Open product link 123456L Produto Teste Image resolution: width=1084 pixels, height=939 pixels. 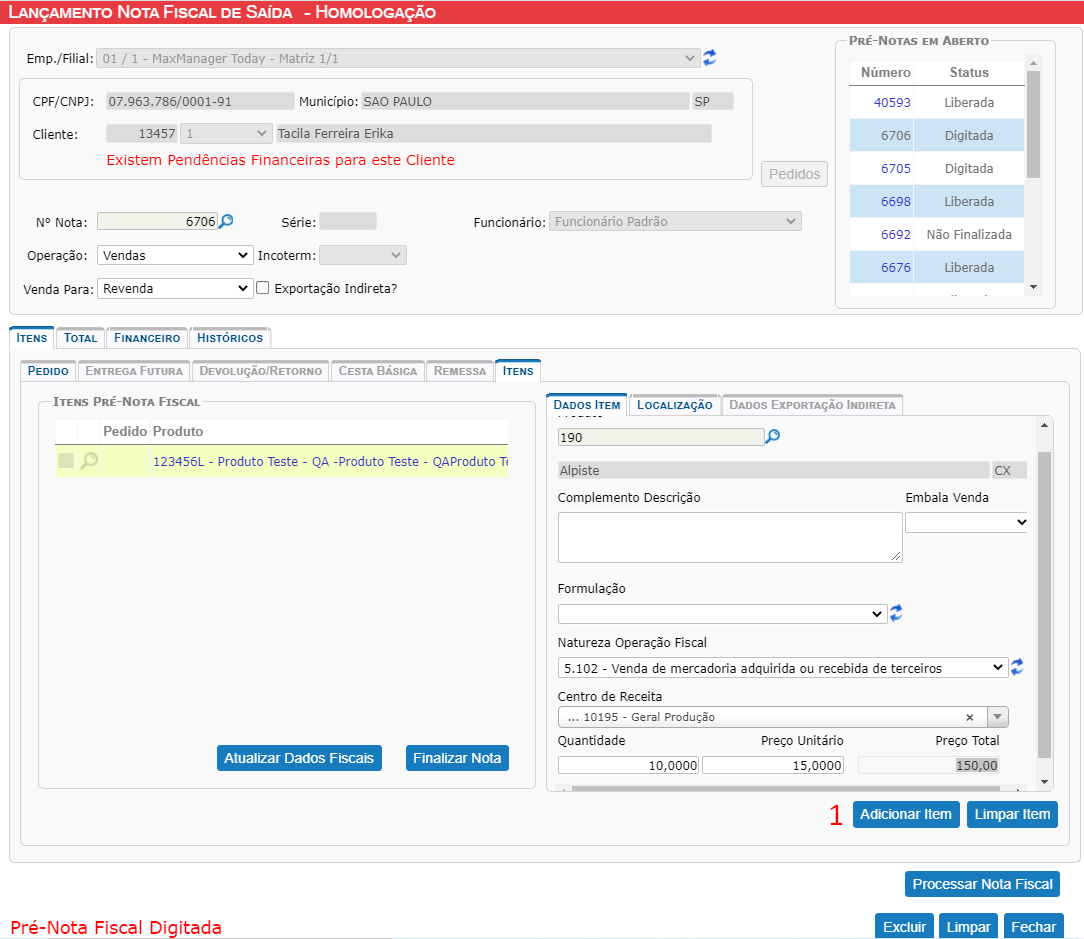(330, 461)
